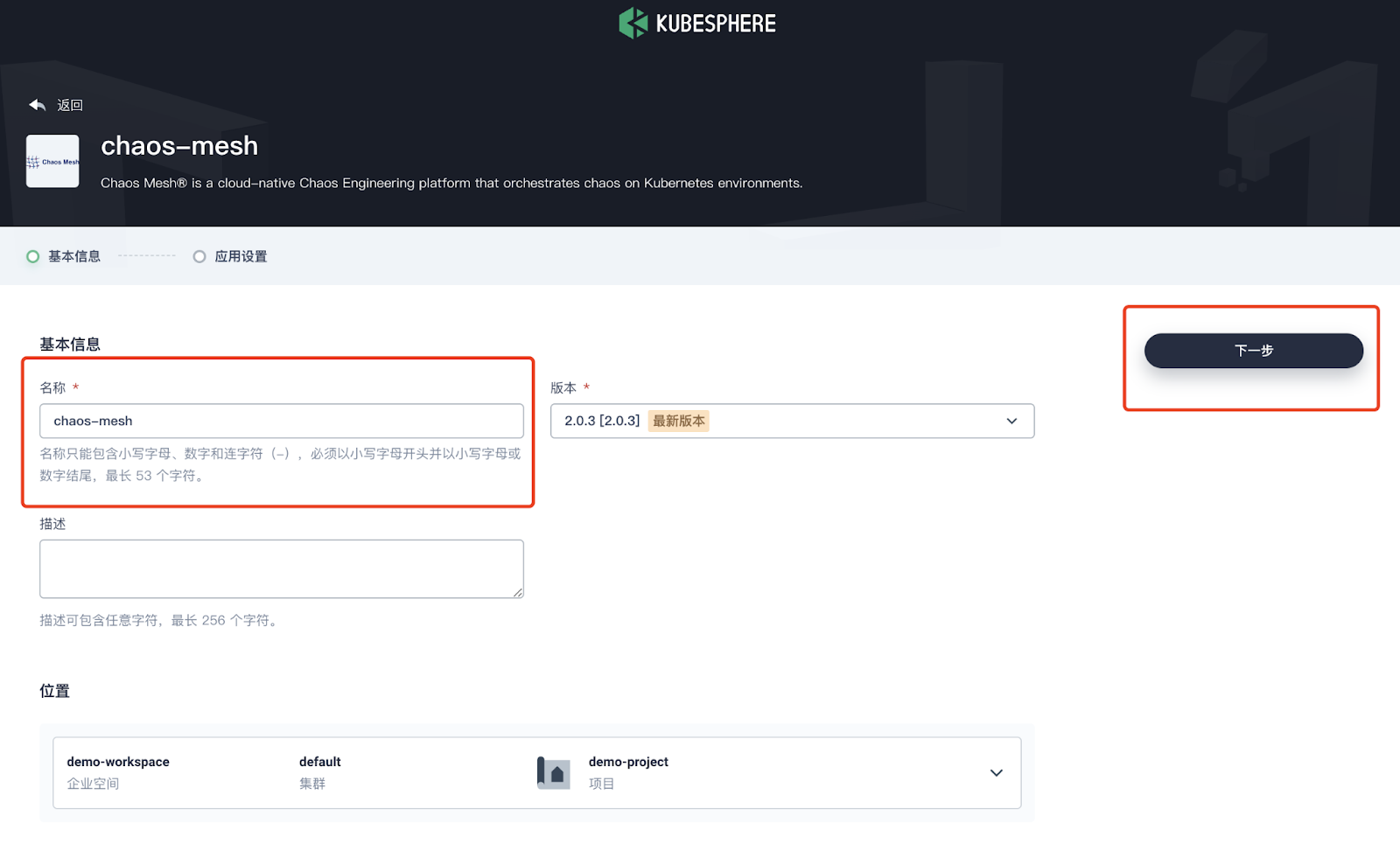The height and width of the screenshot is (864, 1400).
Task: Click the Chaos Mesh app thumbnail
Action: point(52,161)
